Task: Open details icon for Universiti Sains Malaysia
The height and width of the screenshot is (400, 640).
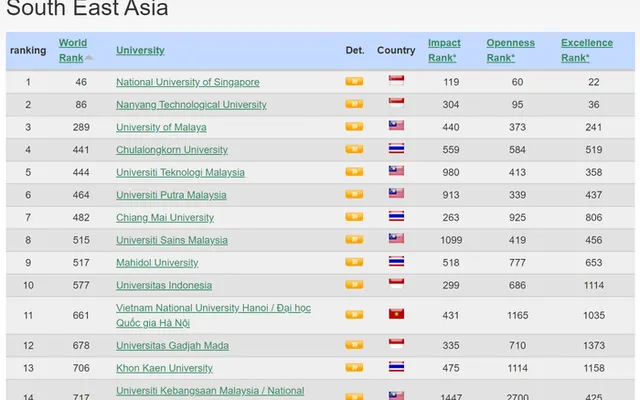Action: [354, 239]
